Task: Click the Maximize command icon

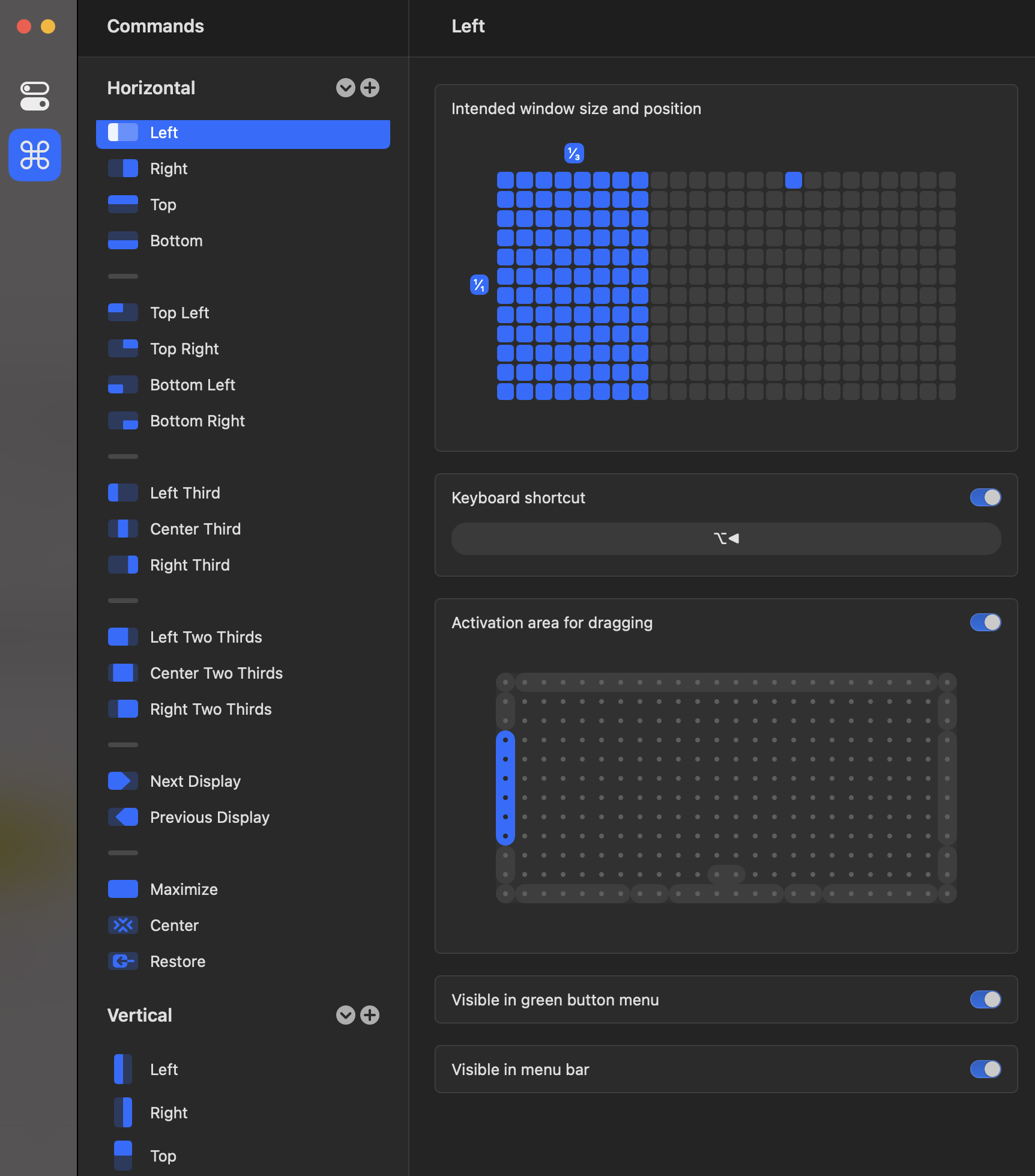Action: (x=122, y=889)
